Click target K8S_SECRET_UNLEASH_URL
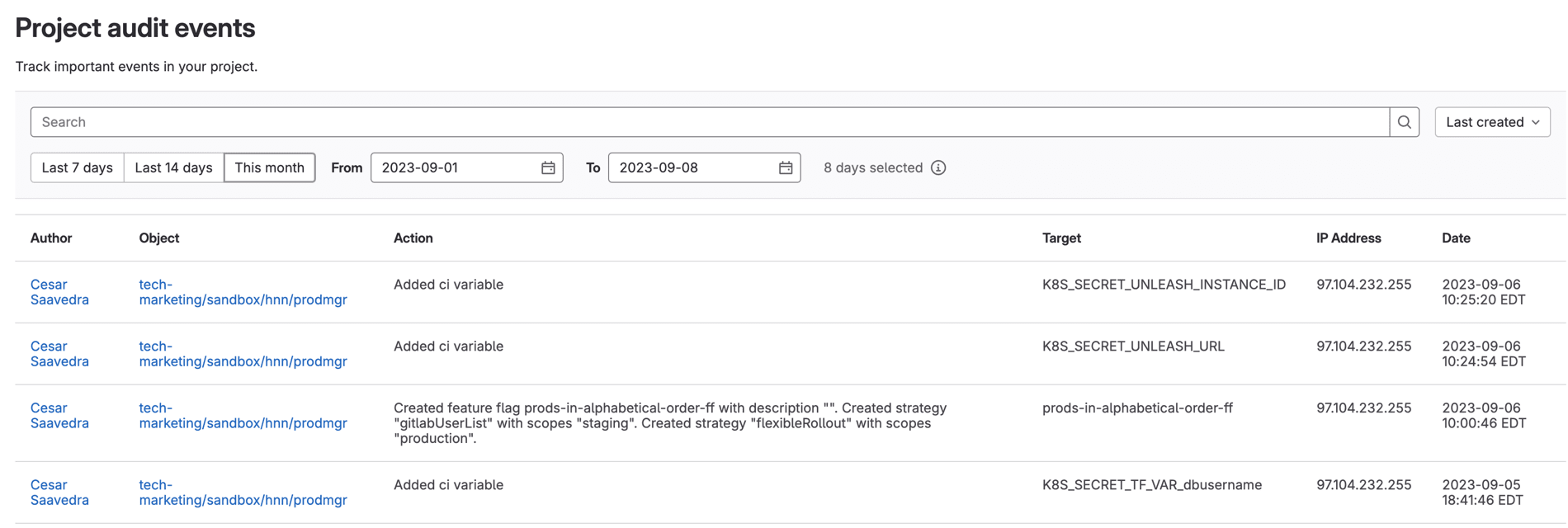Screen dimensions: 1568x528 click(x=1133, y=346)
